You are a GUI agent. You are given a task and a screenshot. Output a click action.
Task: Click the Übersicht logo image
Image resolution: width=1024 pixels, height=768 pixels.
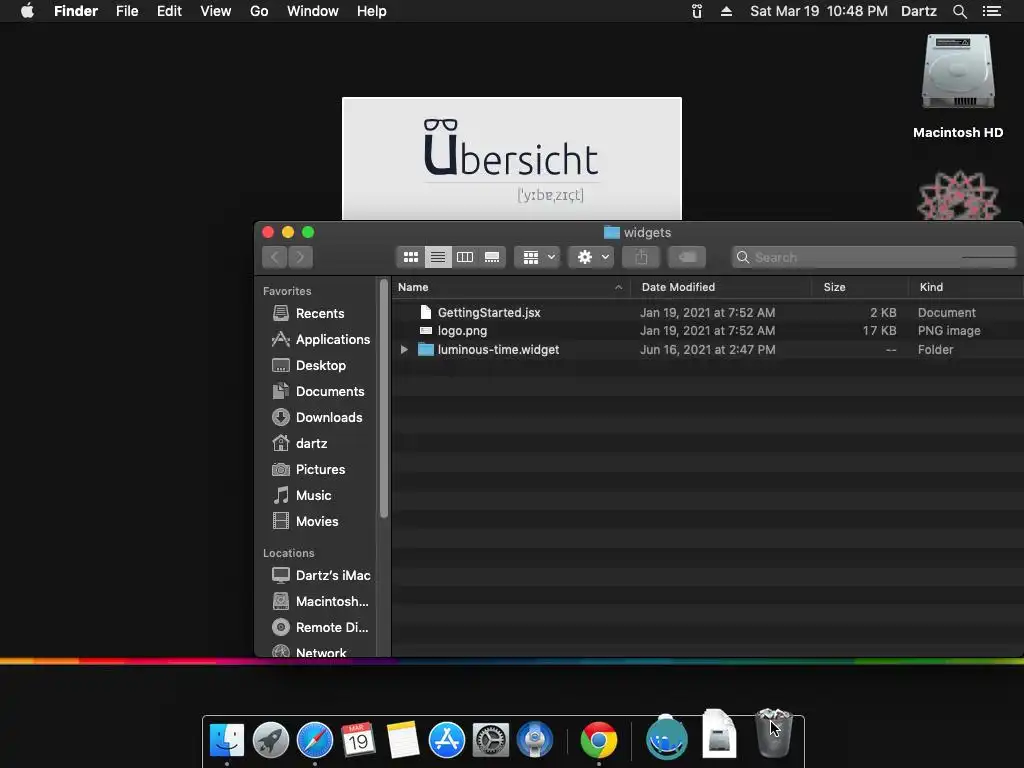[x=512, y=159]
